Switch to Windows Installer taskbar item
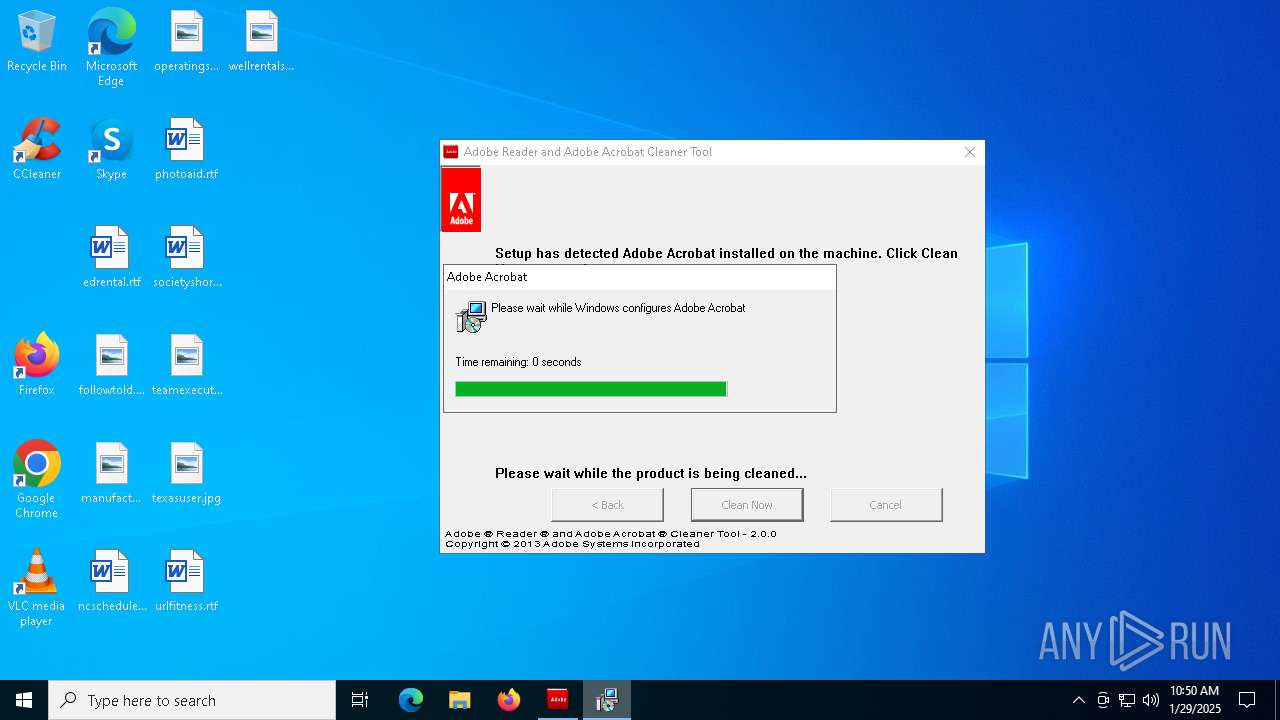The image size is (1280, 720). click(606, 700)
